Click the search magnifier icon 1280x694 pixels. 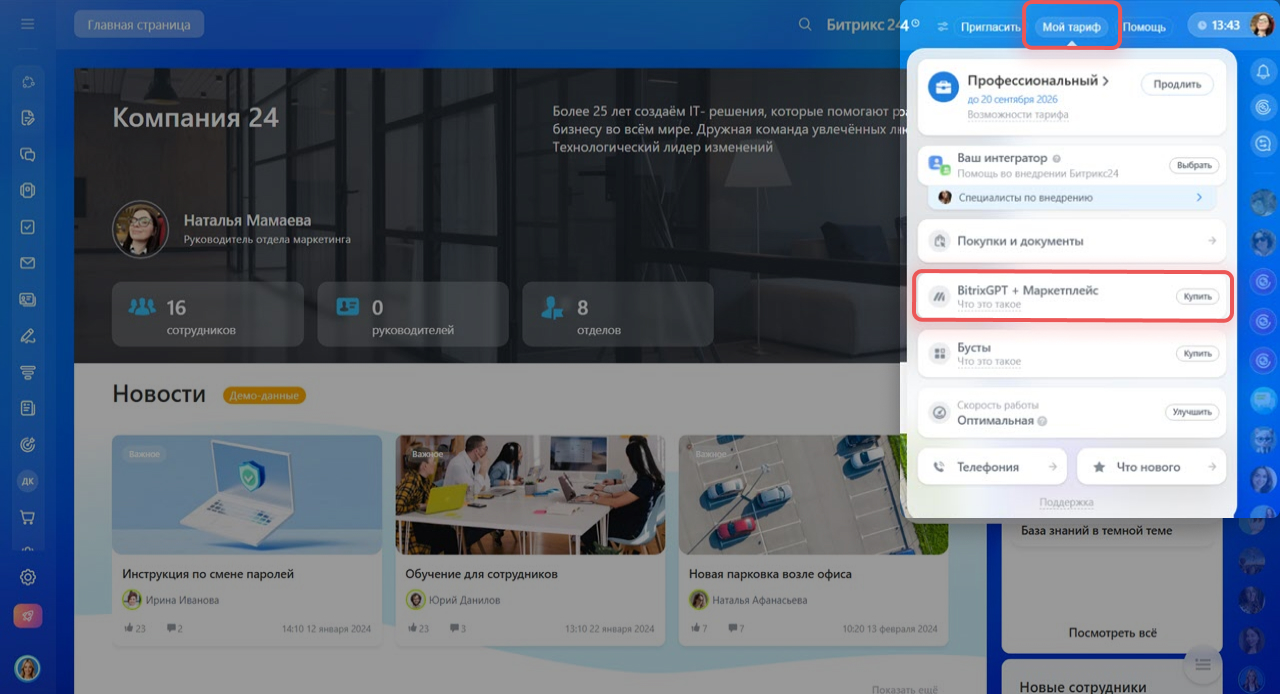coord(805,25)
